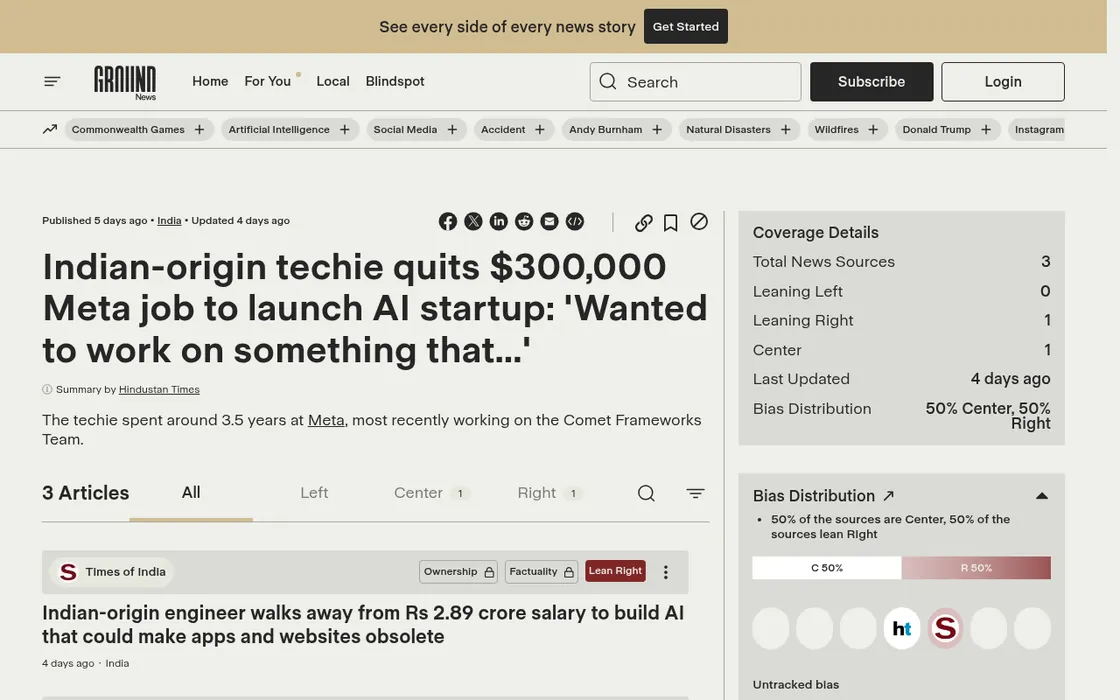Screen dimensions: 1120x700
Task: Add Wildfires topic with plus
Action: coord(873,129)
